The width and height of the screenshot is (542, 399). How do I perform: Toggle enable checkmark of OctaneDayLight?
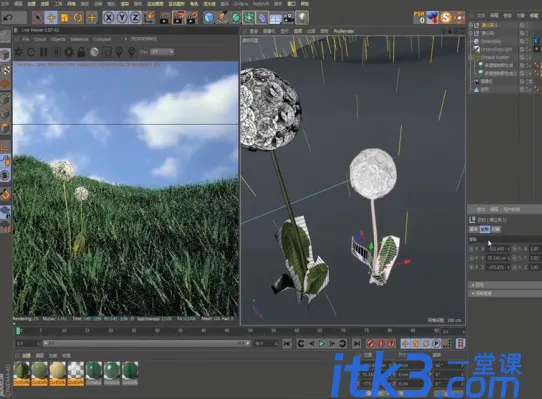coord(529,49)
